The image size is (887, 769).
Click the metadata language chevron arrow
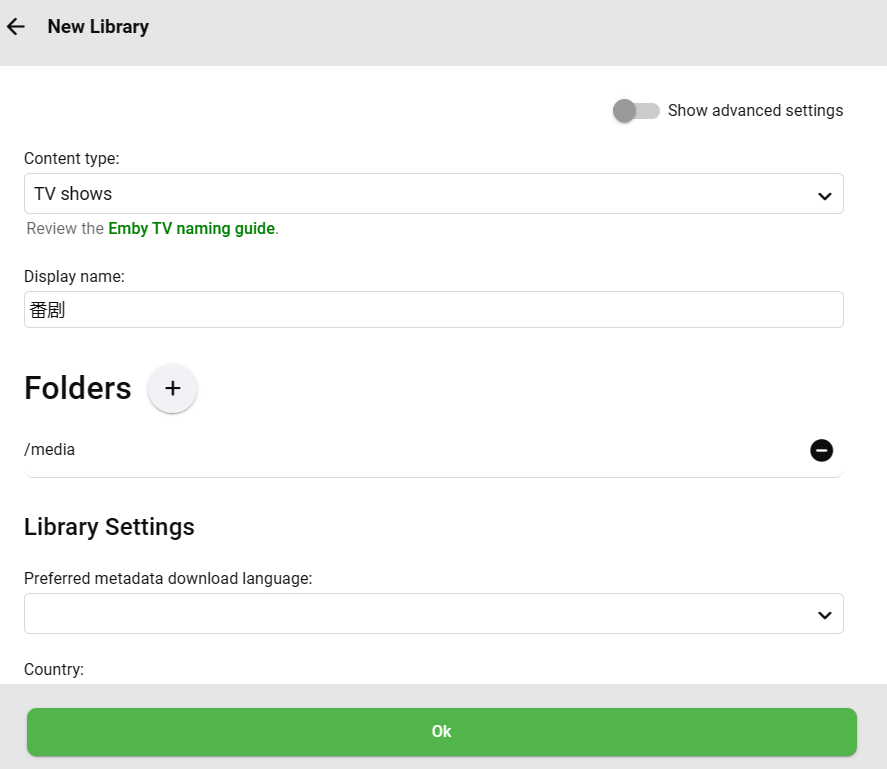(824, 615)
